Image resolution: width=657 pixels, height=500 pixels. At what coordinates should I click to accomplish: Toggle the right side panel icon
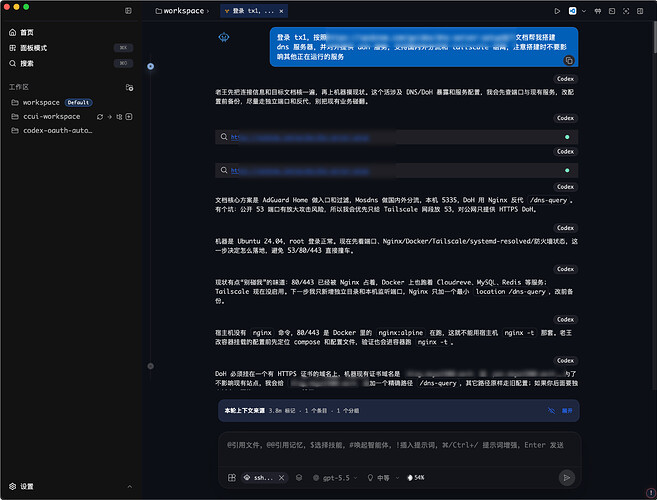pyautogui.click(x=640, y=11)
